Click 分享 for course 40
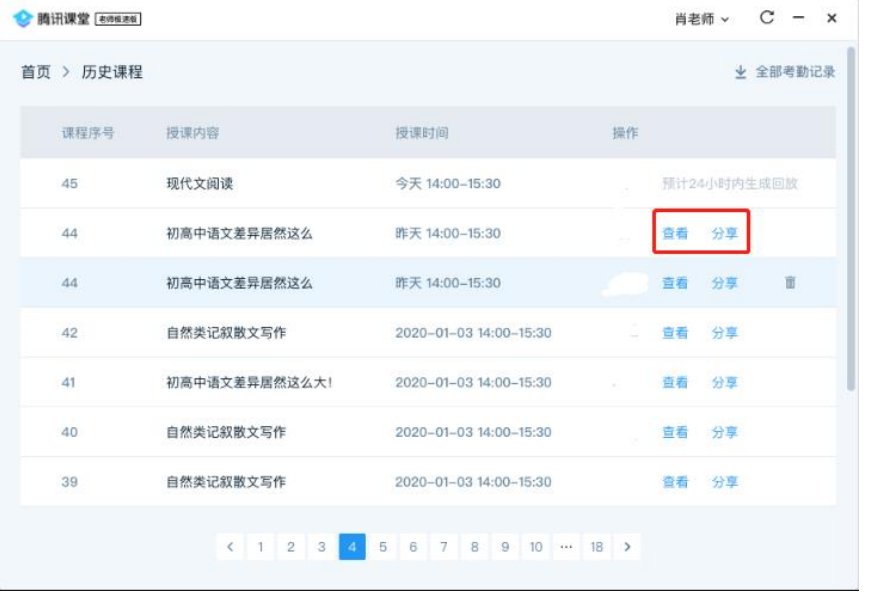 (724, 432)
